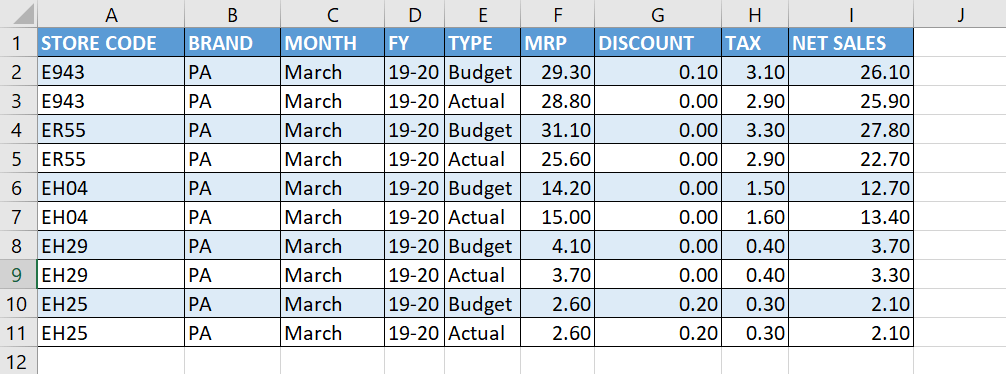
Task: Click the Actual cell in row 11
Action: tap(482, 332)
